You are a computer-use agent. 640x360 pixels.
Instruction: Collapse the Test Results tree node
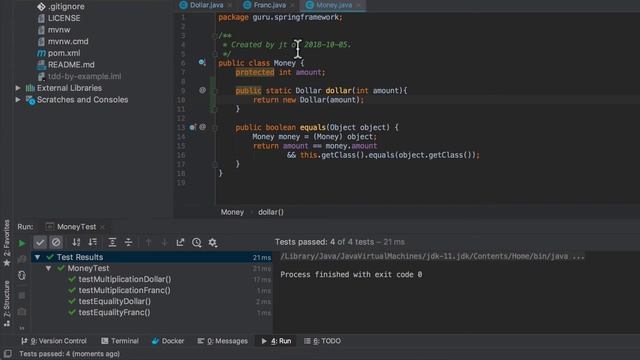pyautogui.click(x=38, y=257)
